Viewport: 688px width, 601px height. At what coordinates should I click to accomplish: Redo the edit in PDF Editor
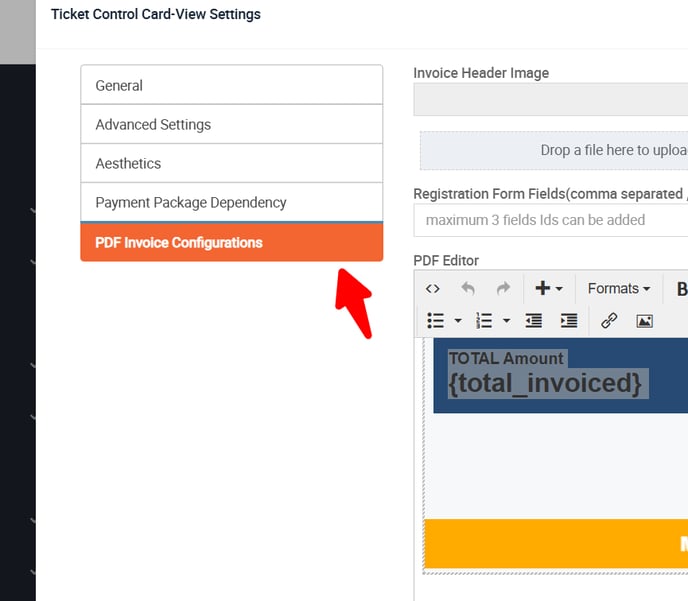click(x=503, y=289)
